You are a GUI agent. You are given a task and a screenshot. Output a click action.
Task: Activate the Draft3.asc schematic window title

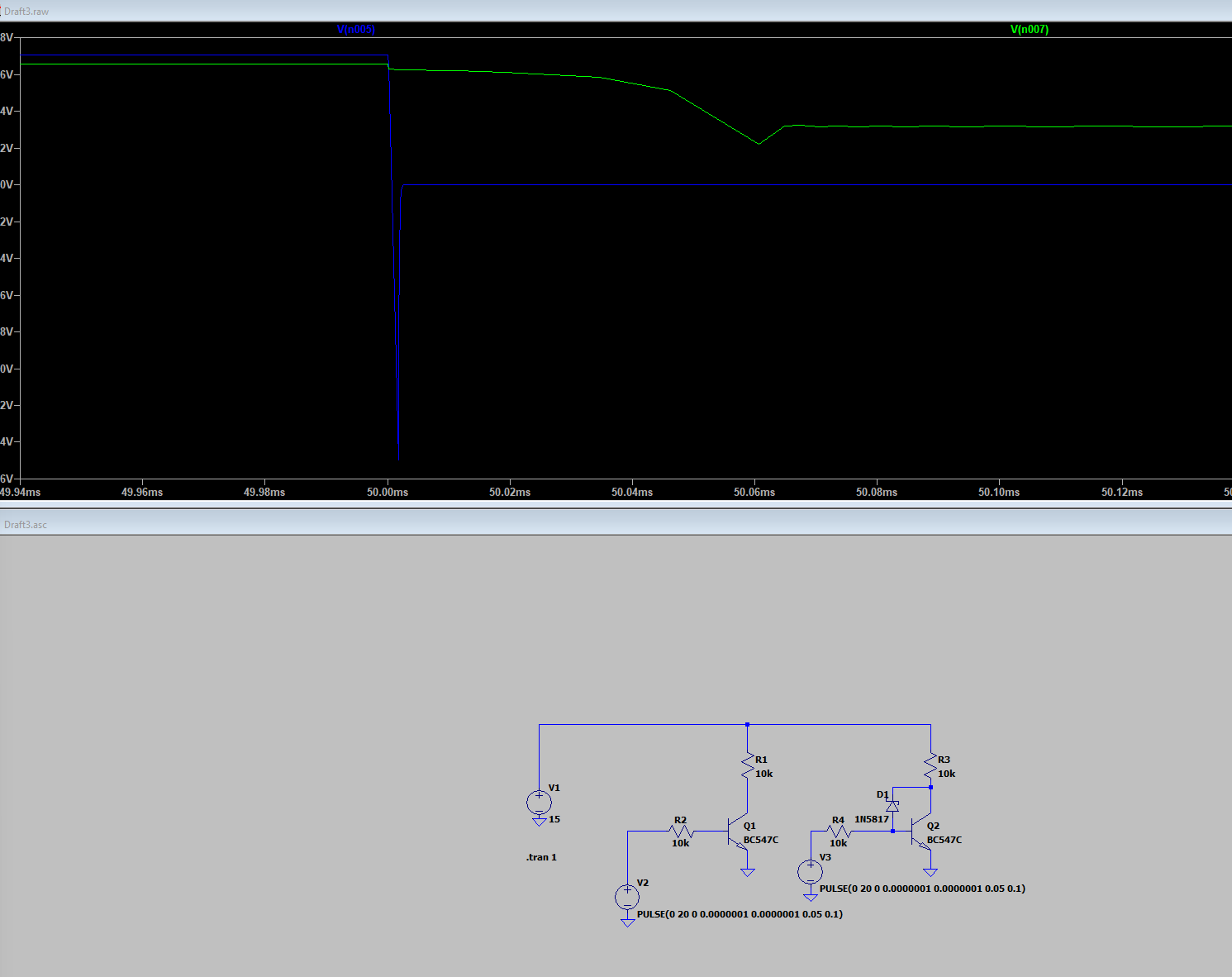(26, 525)
